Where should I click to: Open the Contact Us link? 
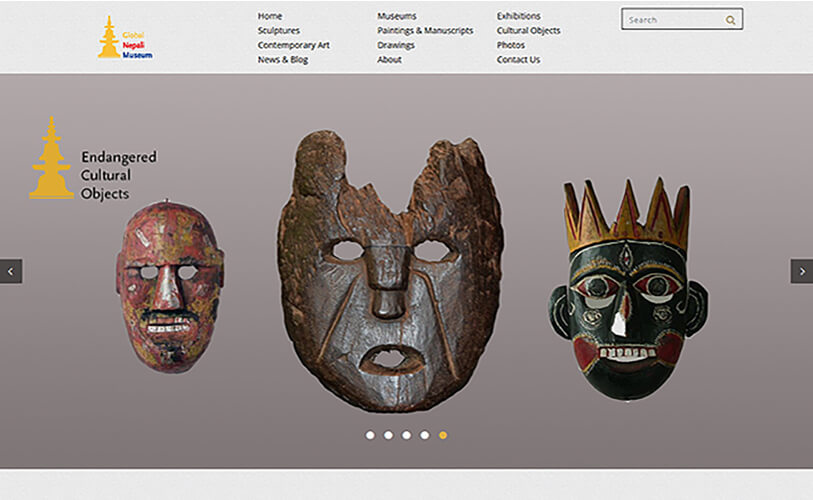[x=518, y=60]
